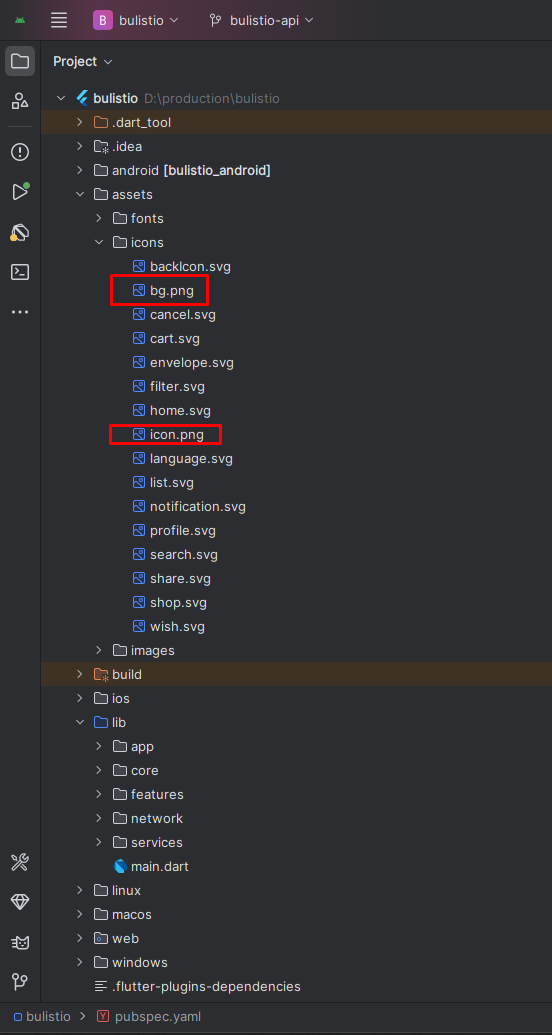Screen dimensions: 552x1035
Task: Open the Structure tool window icon
Action: (20, 101)
